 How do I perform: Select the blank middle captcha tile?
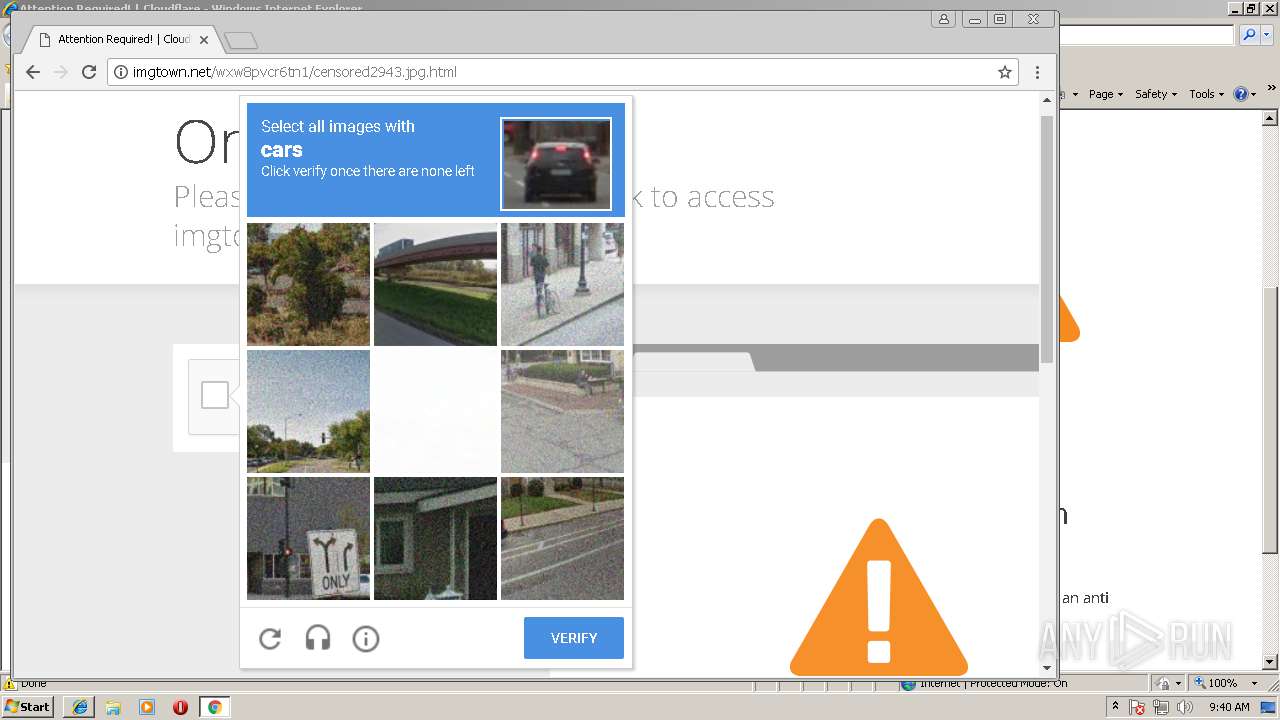(x=435, y=411)
